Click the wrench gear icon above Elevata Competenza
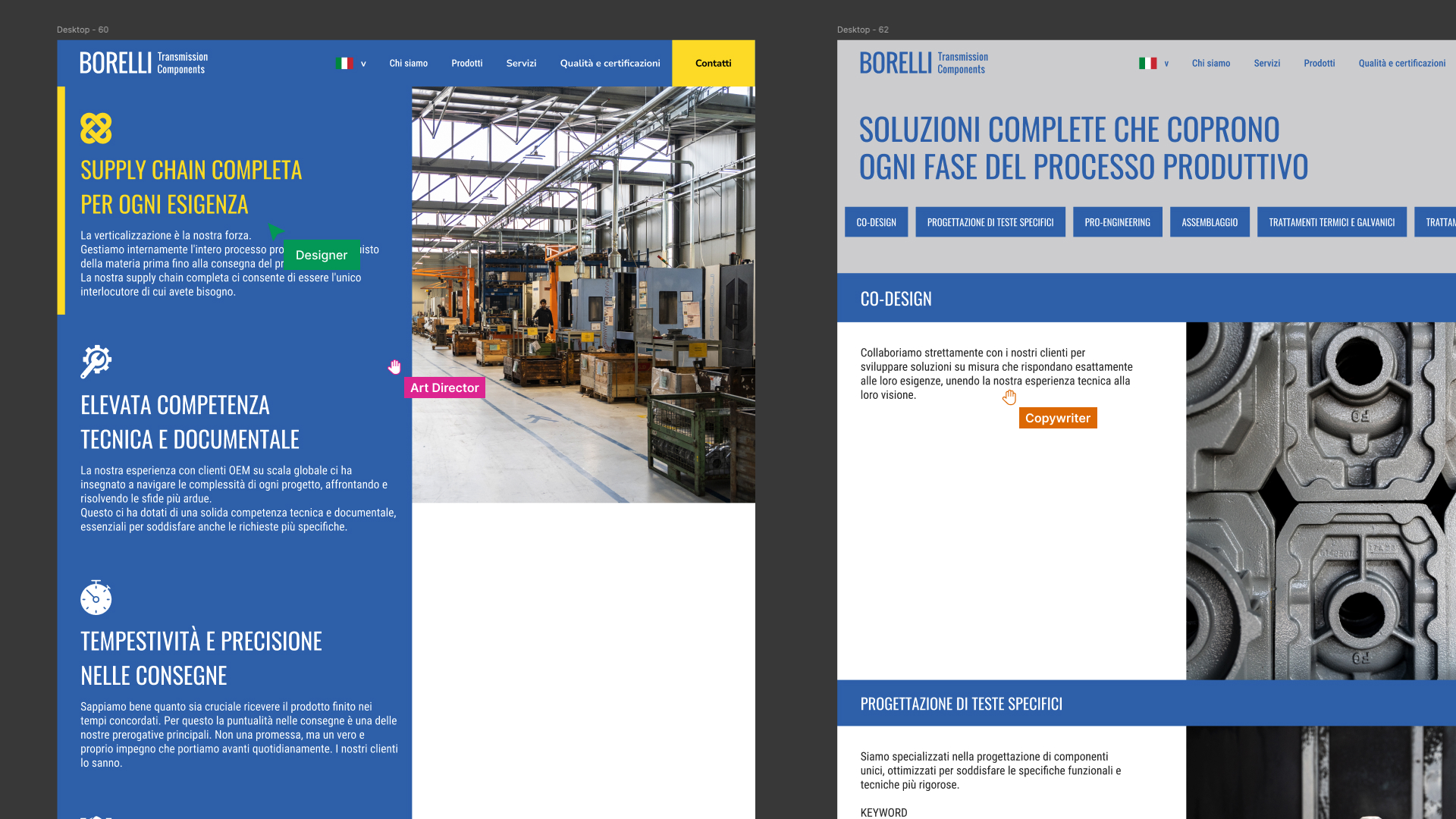Viewport: 1456px width, 819px height. pos(96,362)
